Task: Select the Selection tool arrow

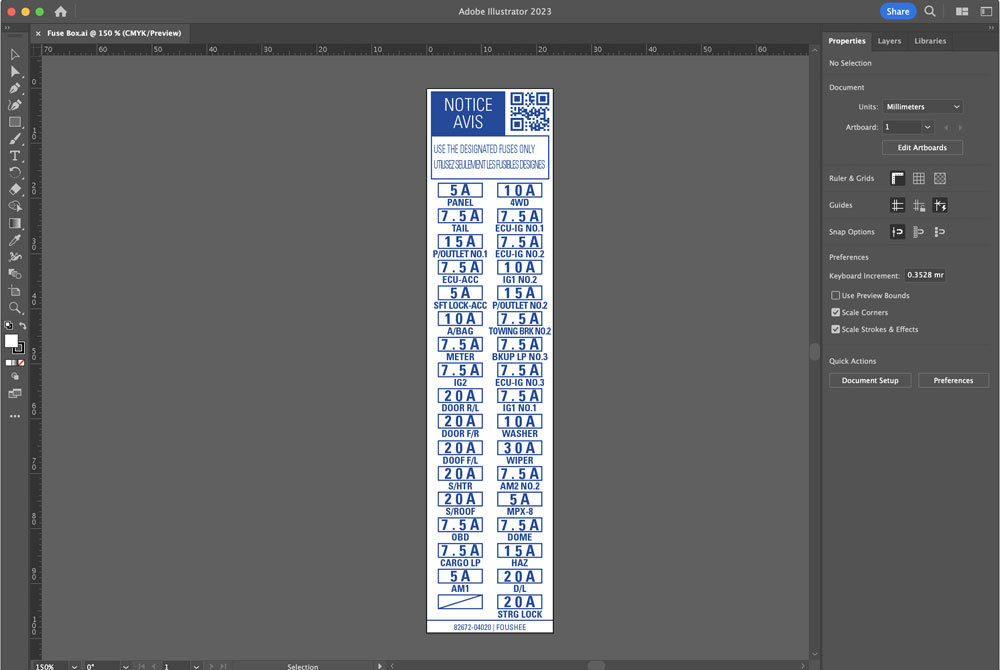Action: pyautogui.click(x=15, y=55)
